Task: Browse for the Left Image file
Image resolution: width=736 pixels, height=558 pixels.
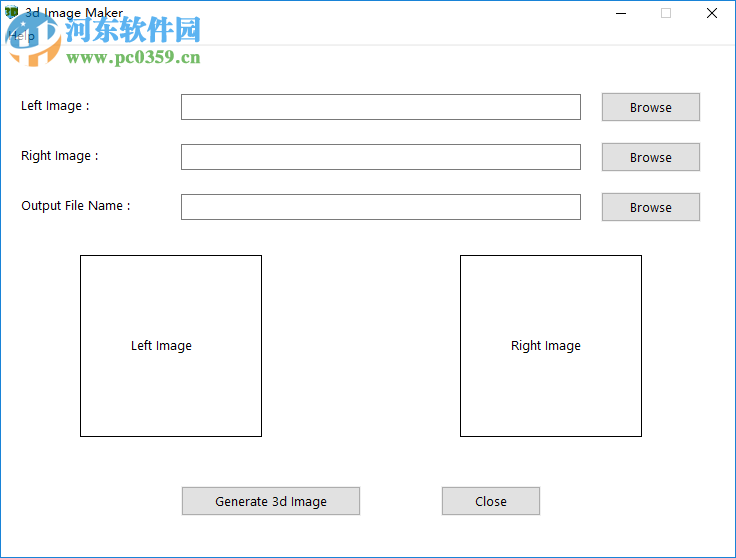Action: coord(651,107)
